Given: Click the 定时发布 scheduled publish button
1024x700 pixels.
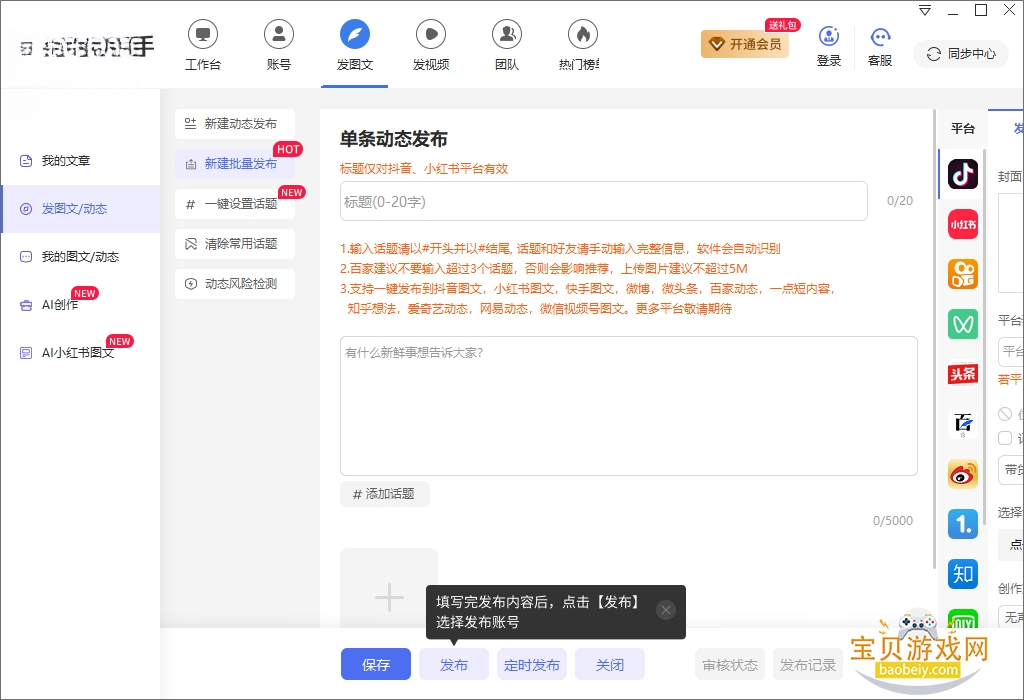Looking at the screenshot, I should [x=532, y=664].
